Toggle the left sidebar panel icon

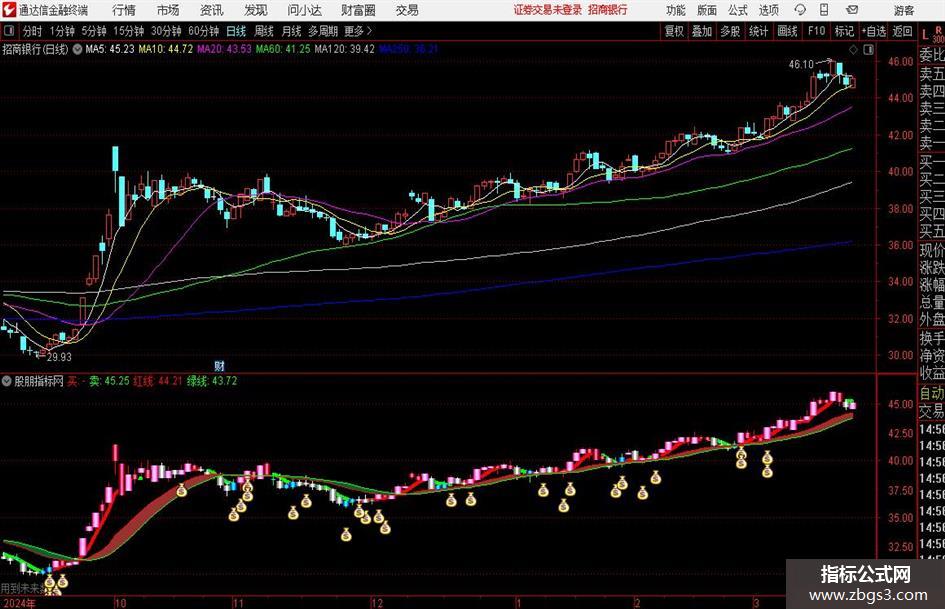9,31
